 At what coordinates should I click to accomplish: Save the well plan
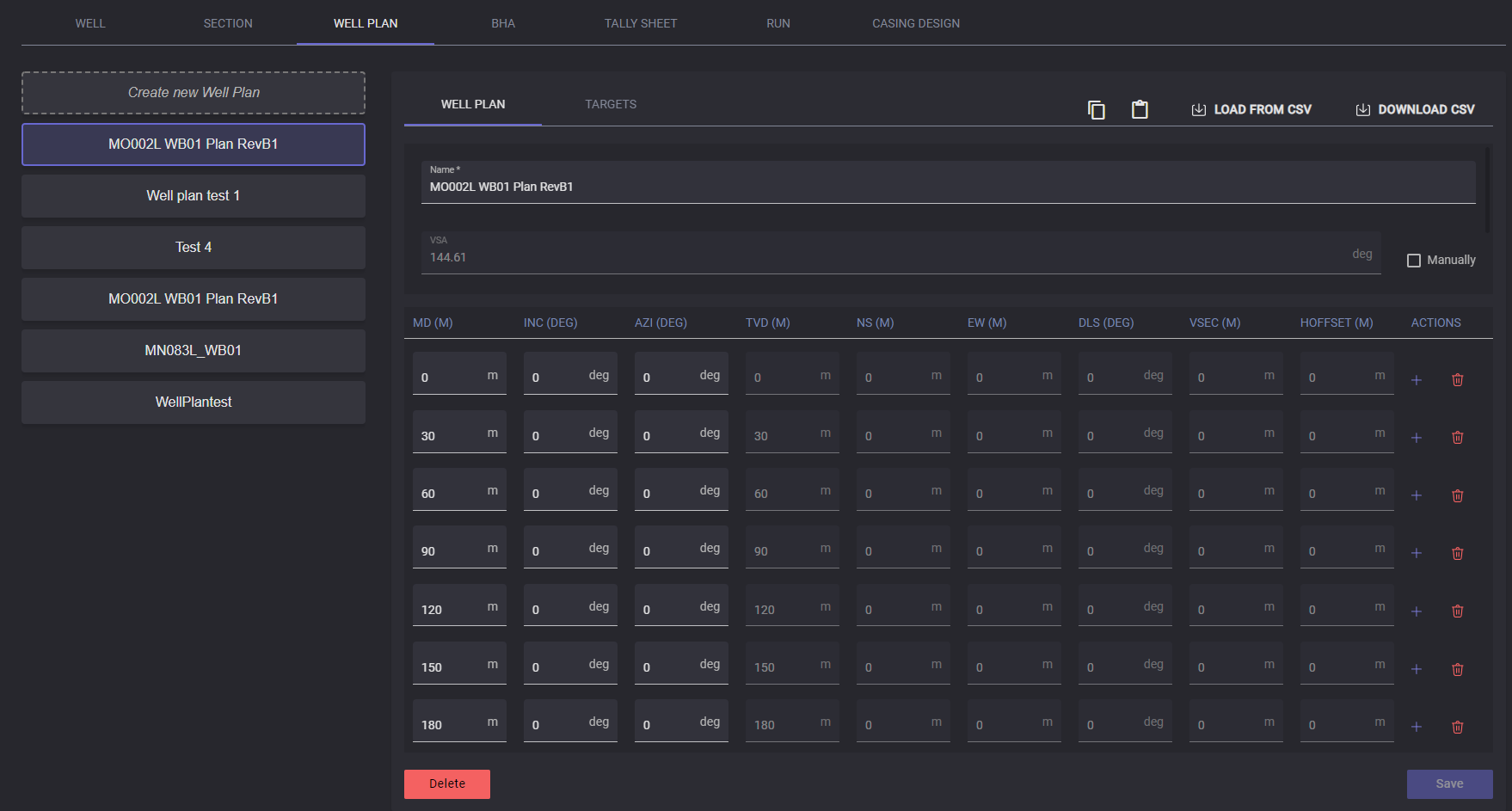pyautogui.click(x=1449, y=783)
